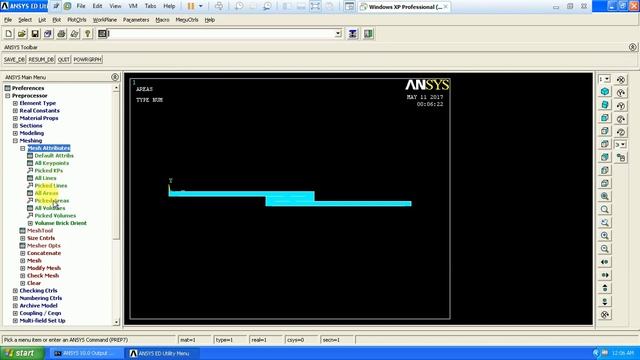This screenshot has height=360, width=640.
Task: Click the Open ANSYS File folder icon
Action: (x=22, y=34)
